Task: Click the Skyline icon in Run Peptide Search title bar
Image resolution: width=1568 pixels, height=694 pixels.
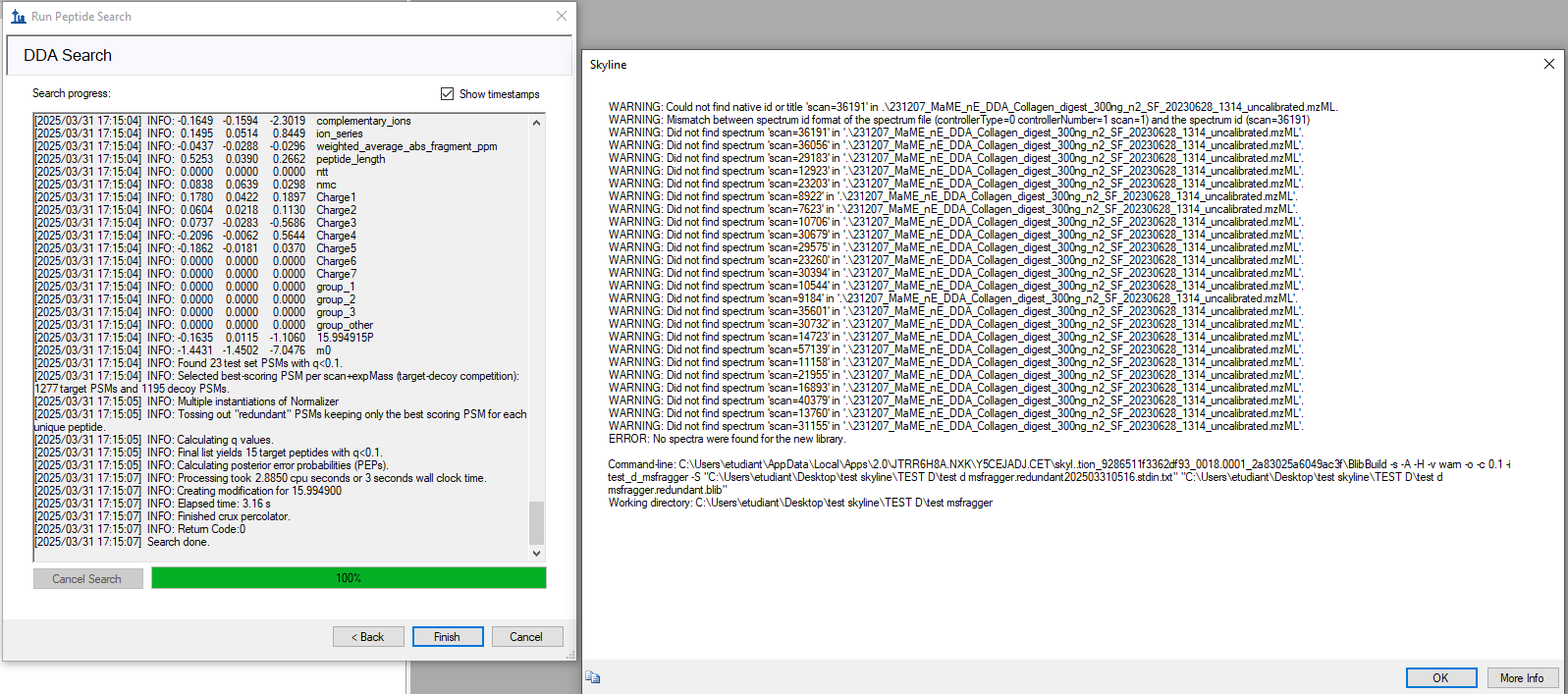Action: point(18,17)
